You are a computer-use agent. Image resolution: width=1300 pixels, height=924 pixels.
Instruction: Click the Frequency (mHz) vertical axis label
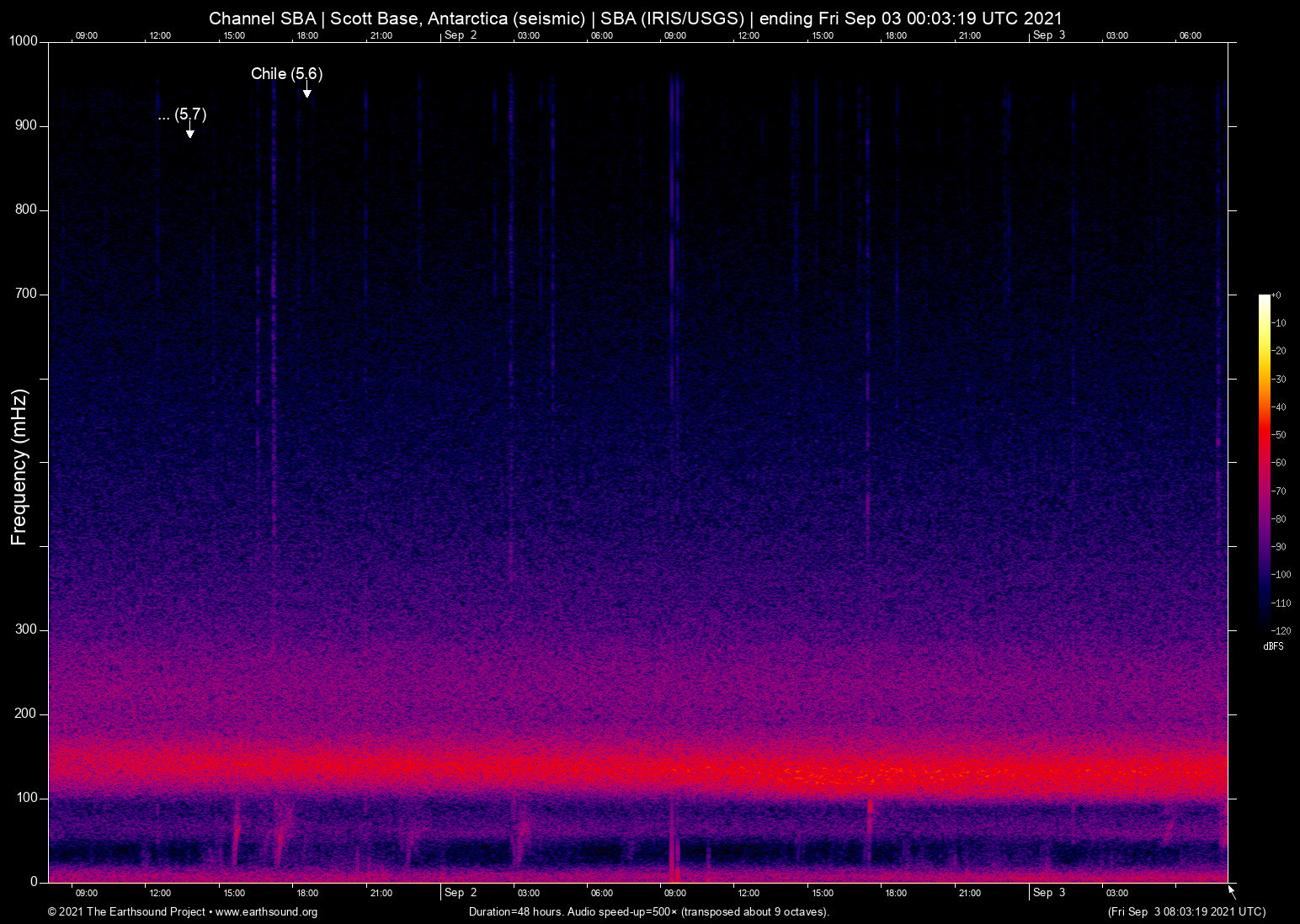[x=19, y=467]
